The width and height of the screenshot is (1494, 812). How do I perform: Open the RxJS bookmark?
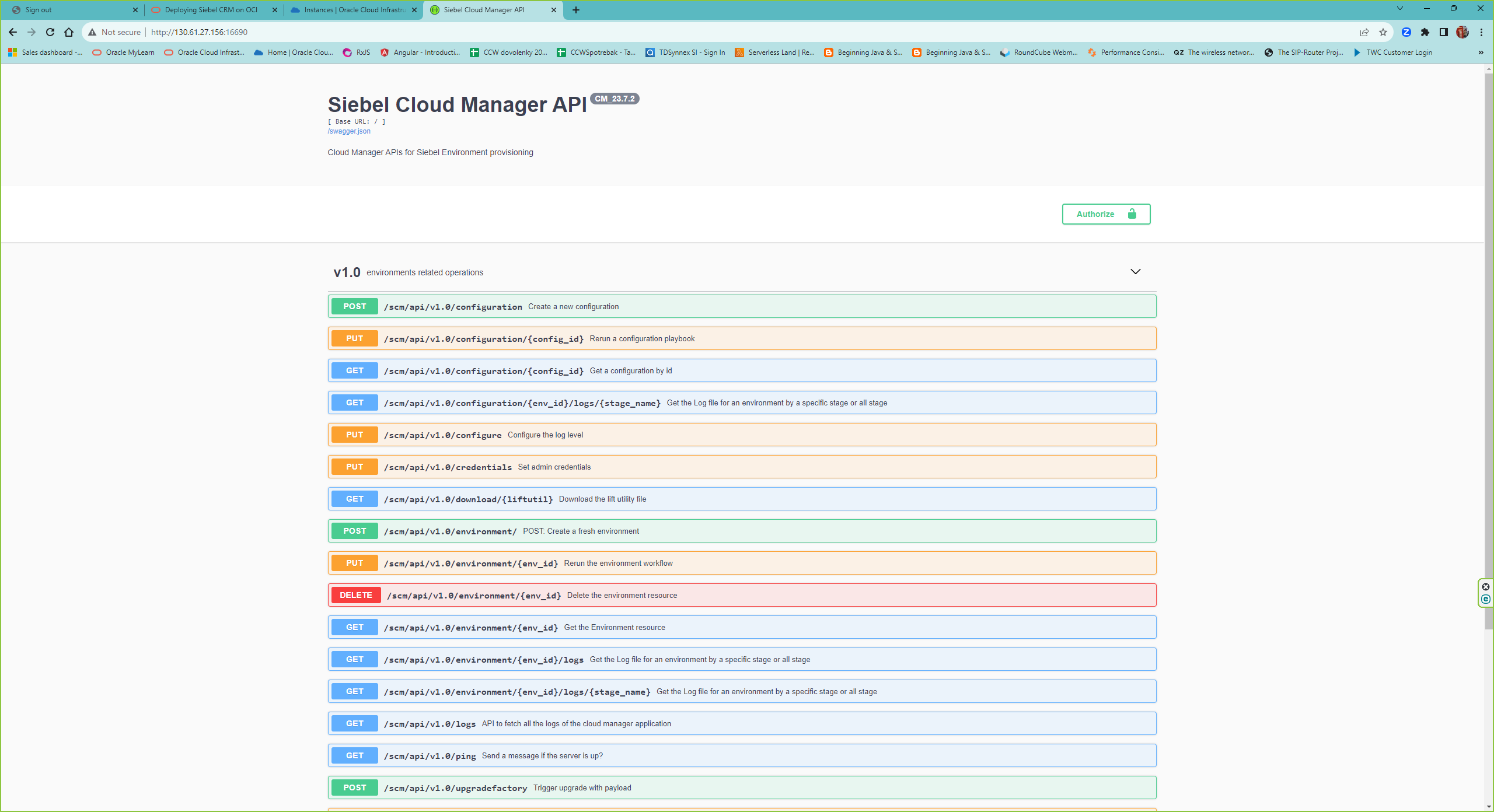(x=357, y=52)
